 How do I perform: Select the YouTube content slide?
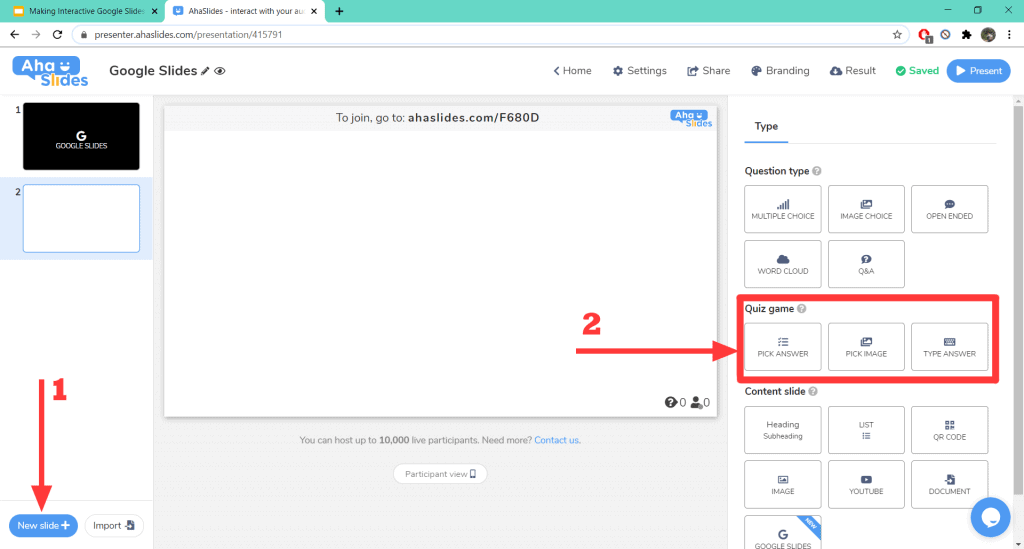pyautogui.click(x=866, y=484)
